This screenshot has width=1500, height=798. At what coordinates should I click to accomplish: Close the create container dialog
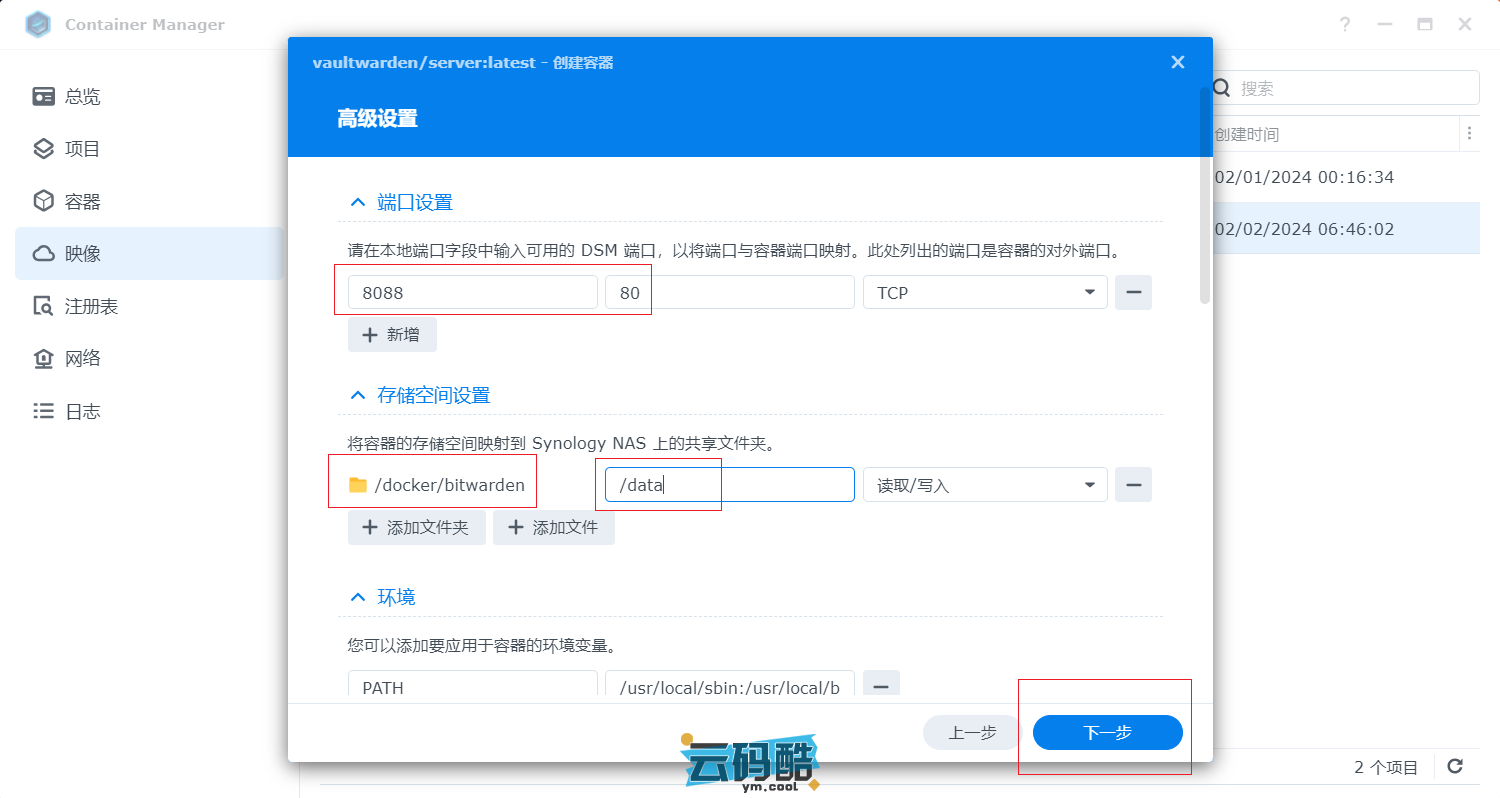point(1177,62)
